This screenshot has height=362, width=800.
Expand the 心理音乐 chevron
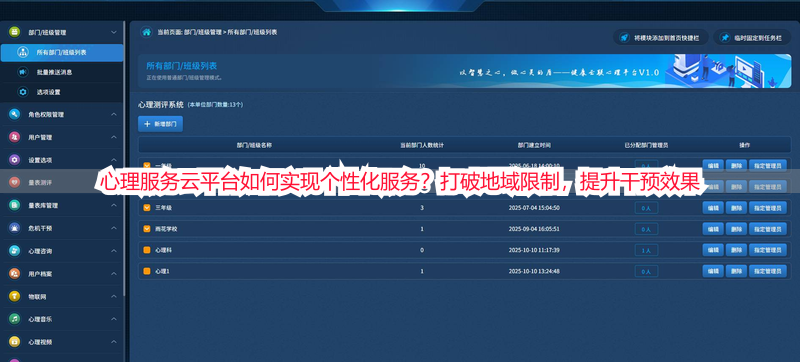114,319
